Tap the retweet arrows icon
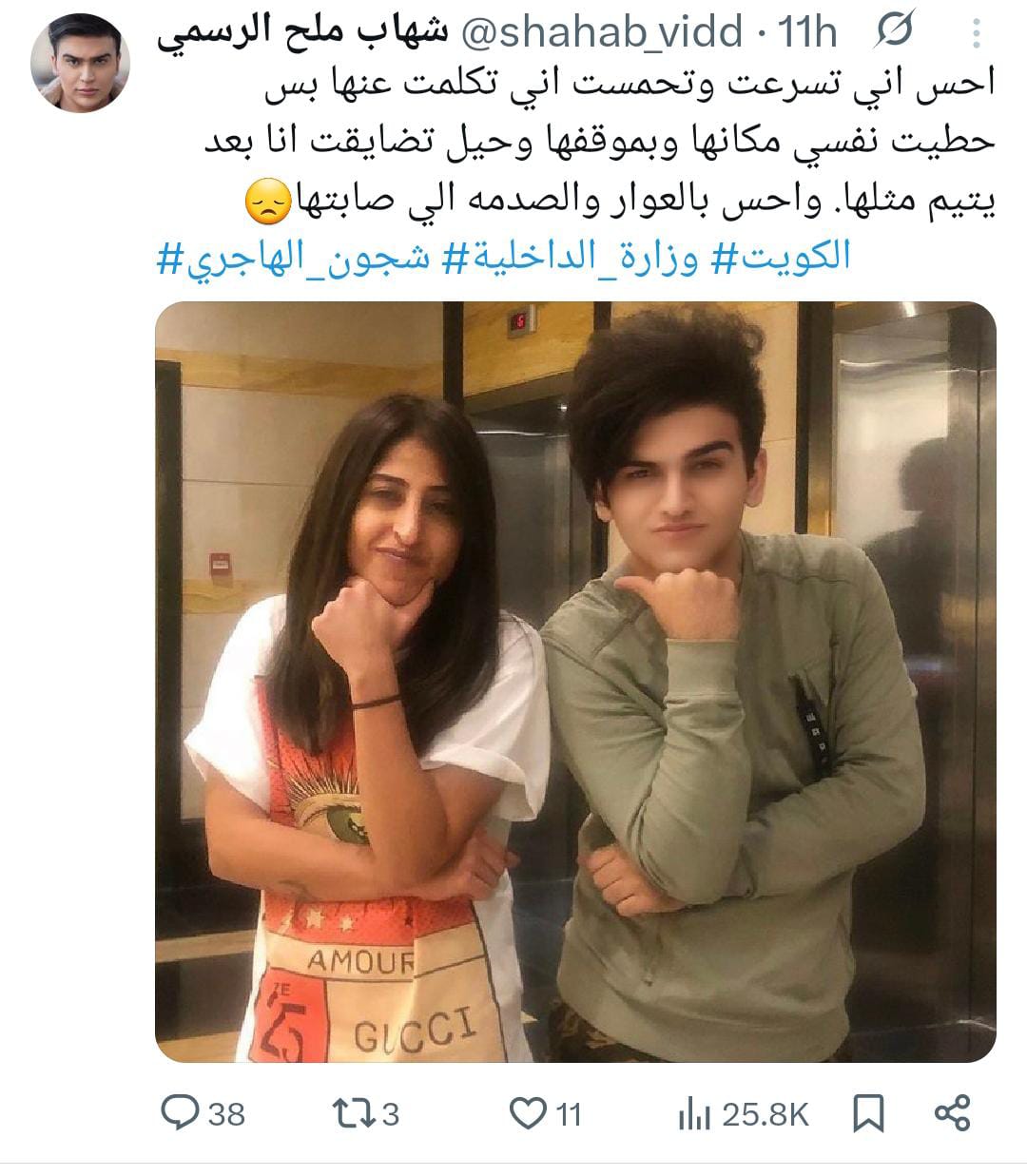This screenshot has width=1027, height=1176. coord(351,1112)
